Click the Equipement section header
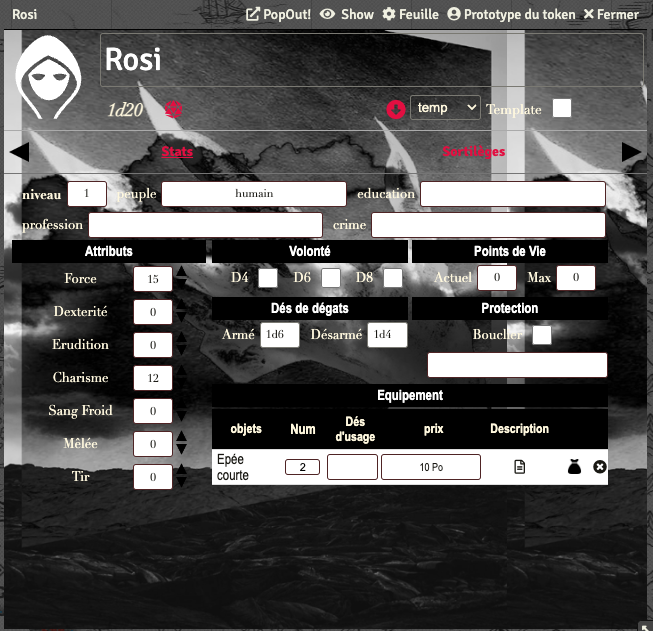 [410, 395]
